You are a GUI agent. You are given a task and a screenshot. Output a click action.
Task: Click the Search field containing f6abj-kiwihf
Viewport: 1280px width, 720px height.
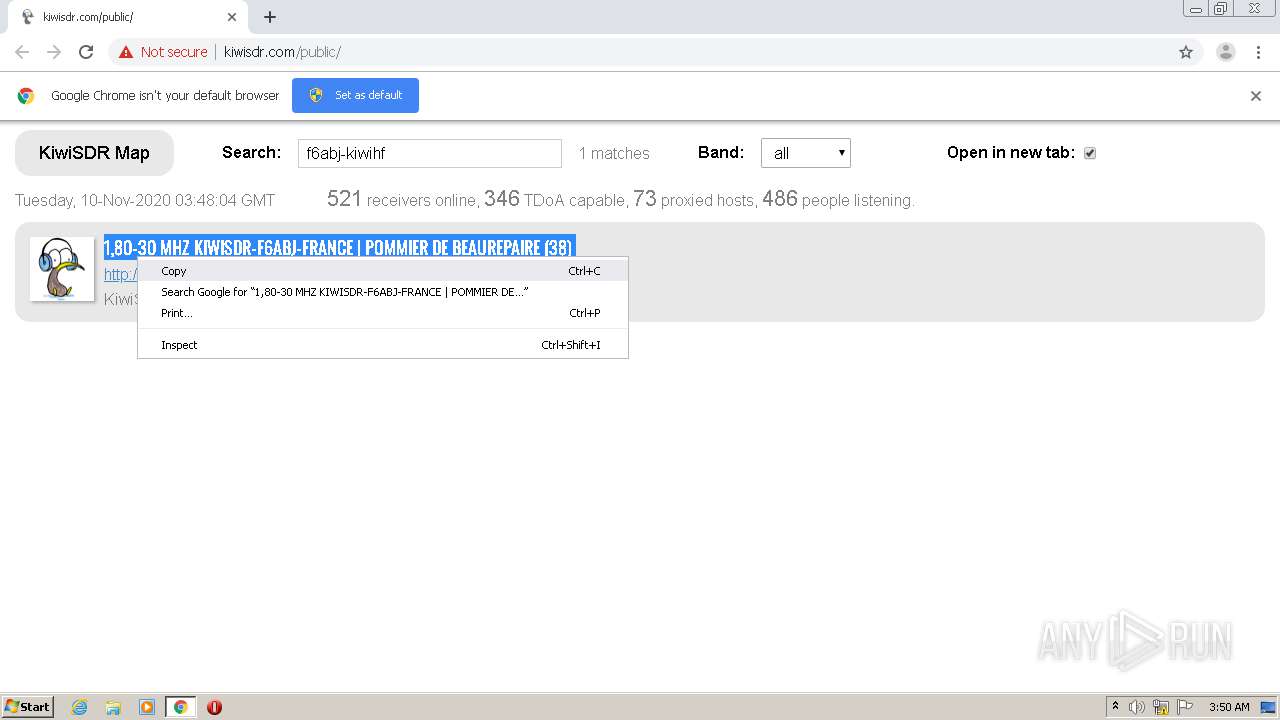[430, 153]
